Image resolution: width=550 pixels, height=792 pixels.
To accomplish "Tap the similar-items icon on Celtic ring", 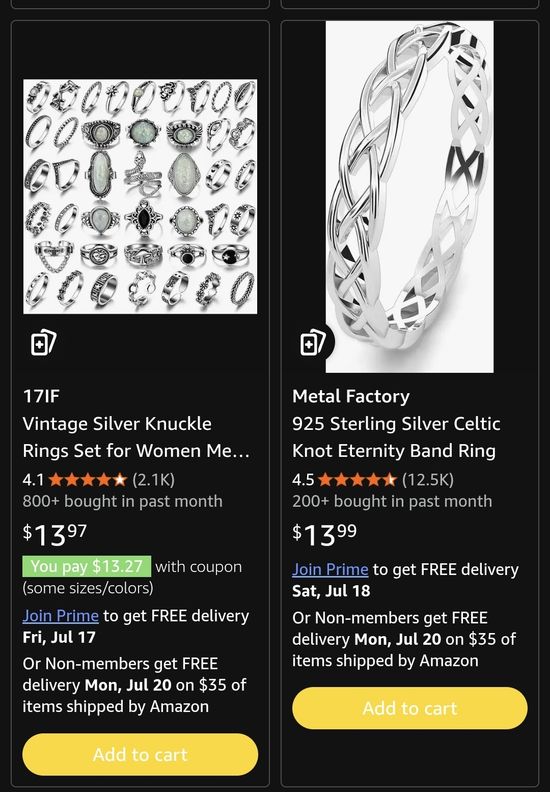I will [x=313, y=343].
